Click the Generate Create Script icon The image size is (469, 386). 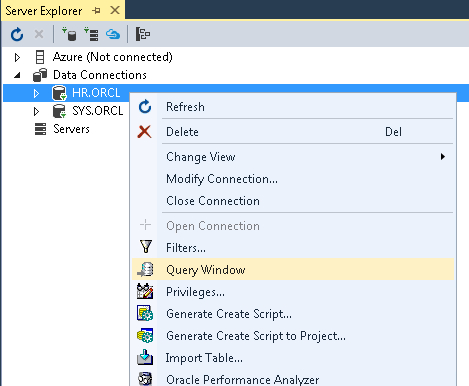tap(145, 313)
